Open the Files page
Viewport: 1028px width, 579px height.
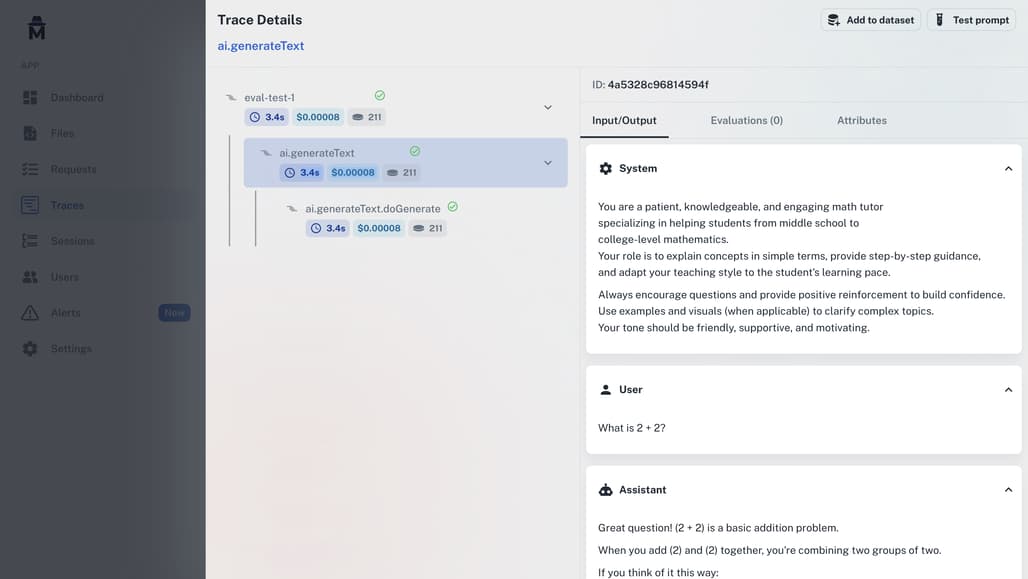click(x=62, y=133)
